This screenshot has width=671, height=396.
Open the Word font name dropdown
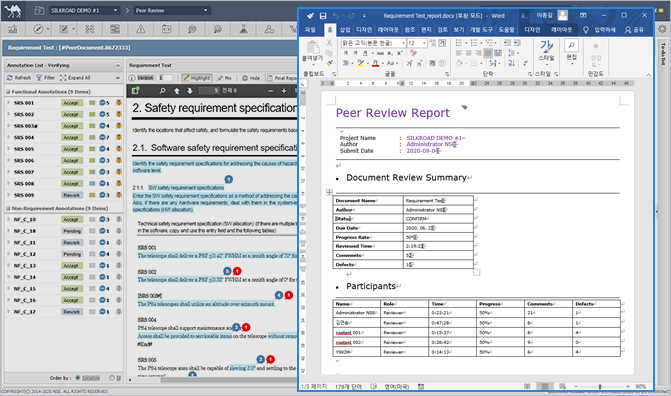coord(403,43)
